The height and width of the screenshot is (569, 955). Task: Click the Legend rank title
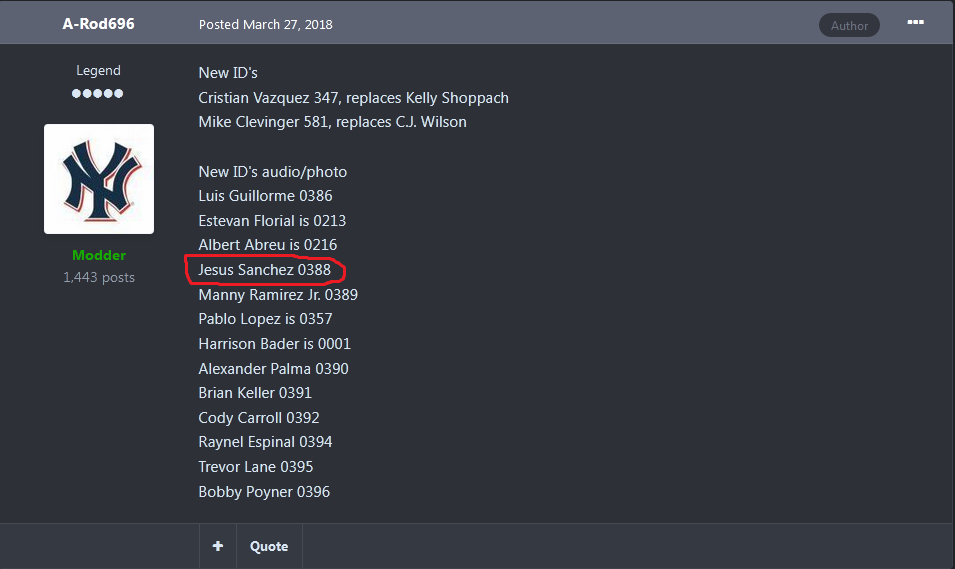(98, 71)
